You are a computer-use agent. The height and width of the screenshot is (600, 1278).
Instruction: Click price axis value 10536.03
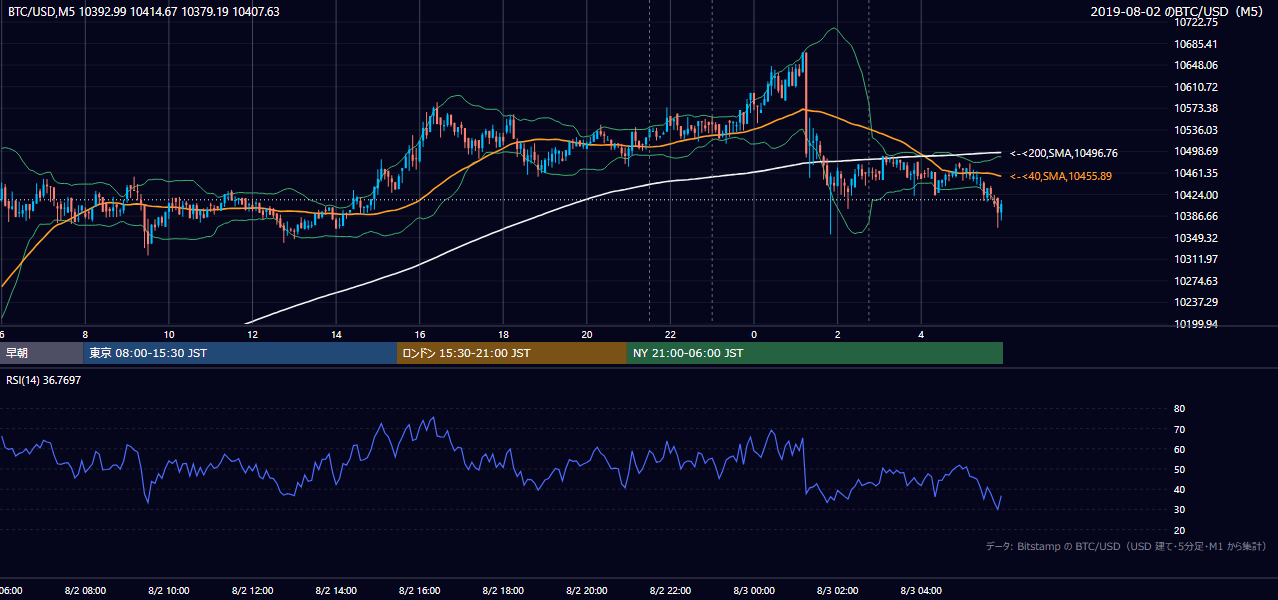[x=1197, y=130]
